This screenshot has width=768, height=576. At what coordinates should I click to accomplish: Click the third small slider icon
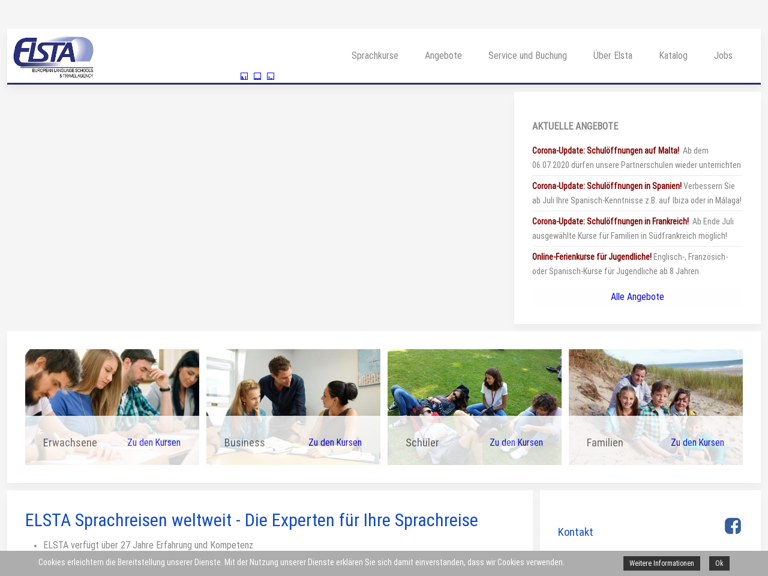tap(270, 76)
